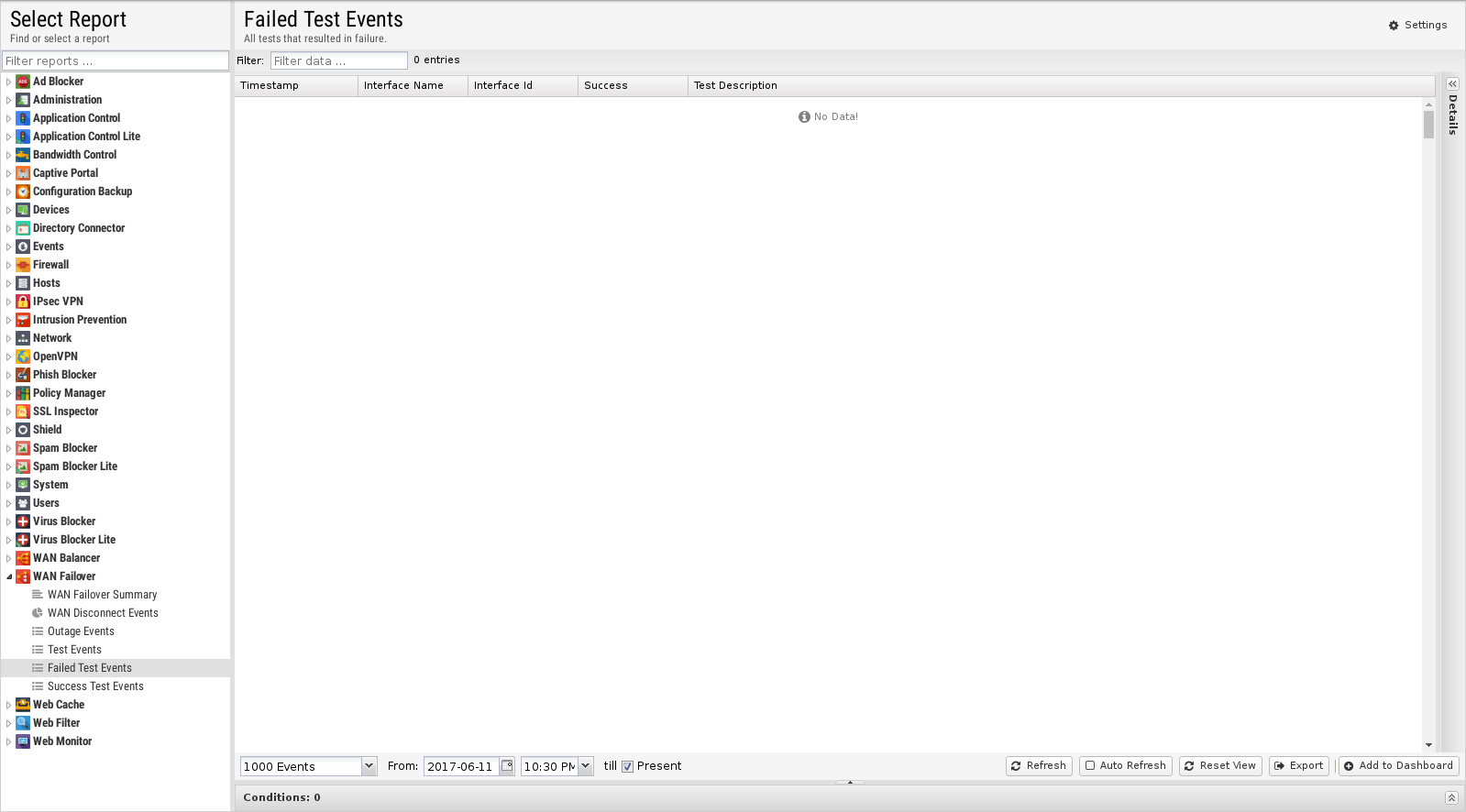Viewport: 1466px width, 812px height.
Task: Sort by the Timestamp column header
Action: (296, 85)
